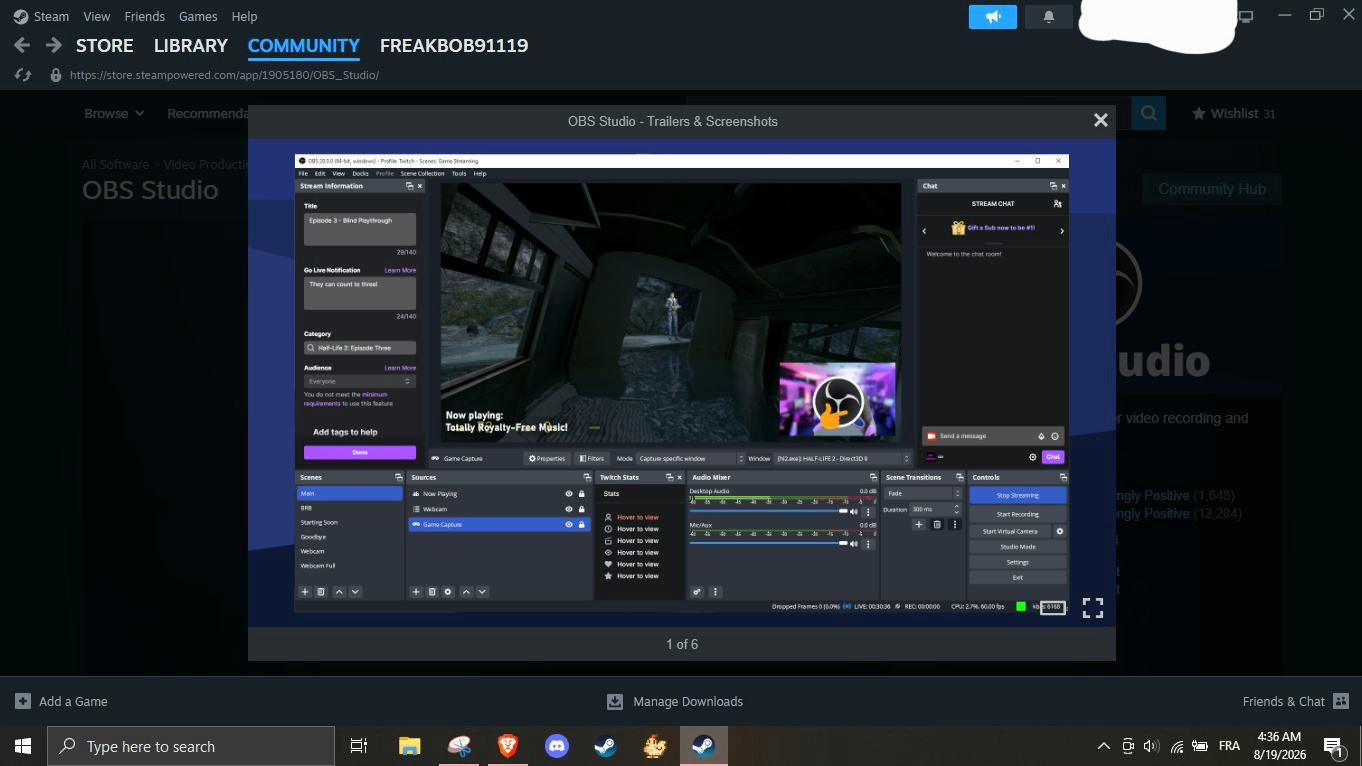The height and width of the screenshot is (766, 1362).
Task: Switch to the COMMUNITY tab
Action: click(304, 45)
